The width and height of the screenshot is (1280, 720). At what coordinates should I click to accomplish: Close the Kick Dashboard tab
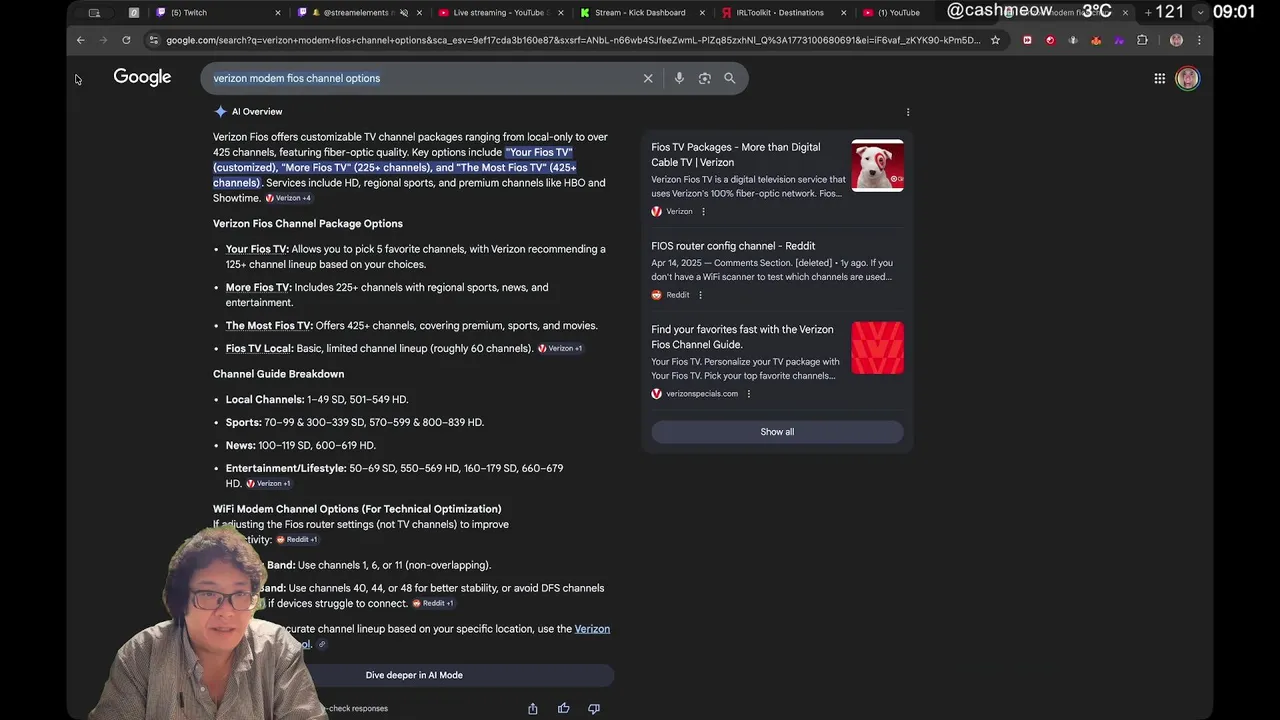[x=703, y=13]
